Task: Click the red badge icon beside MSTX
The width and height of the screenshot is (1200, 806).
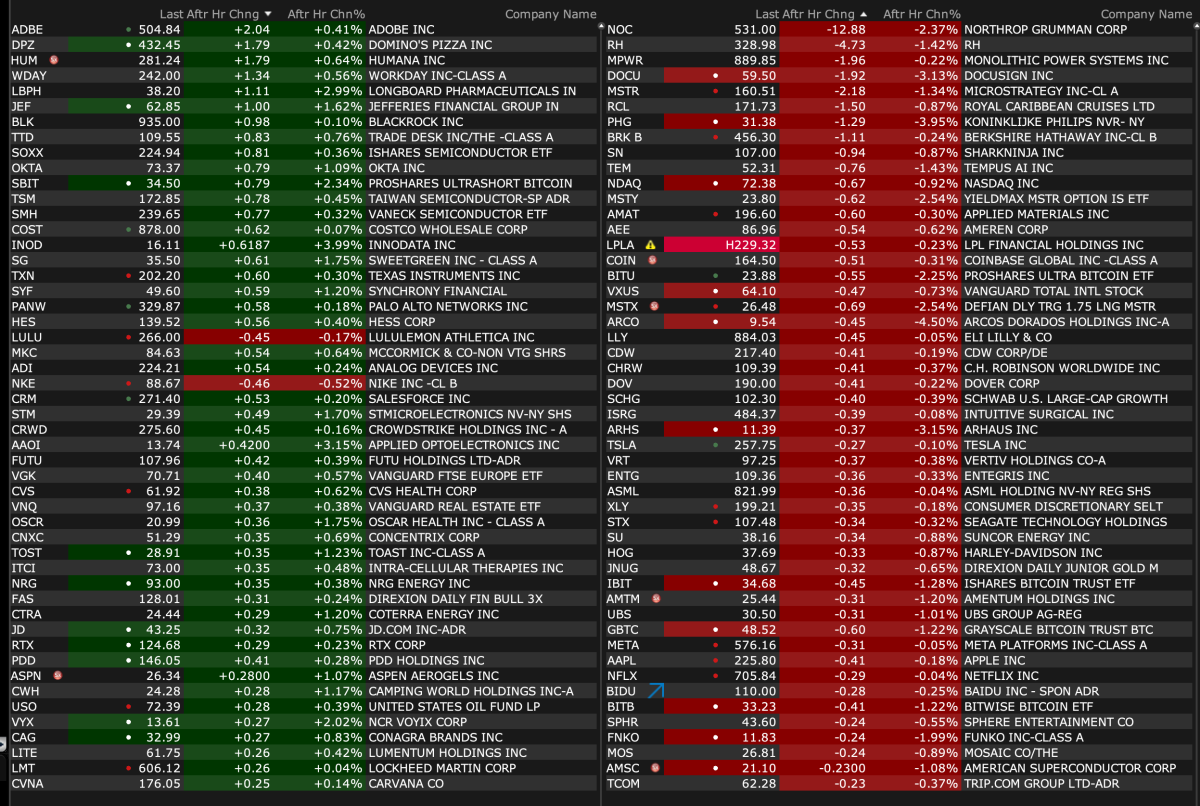Action: click(654, 306)
